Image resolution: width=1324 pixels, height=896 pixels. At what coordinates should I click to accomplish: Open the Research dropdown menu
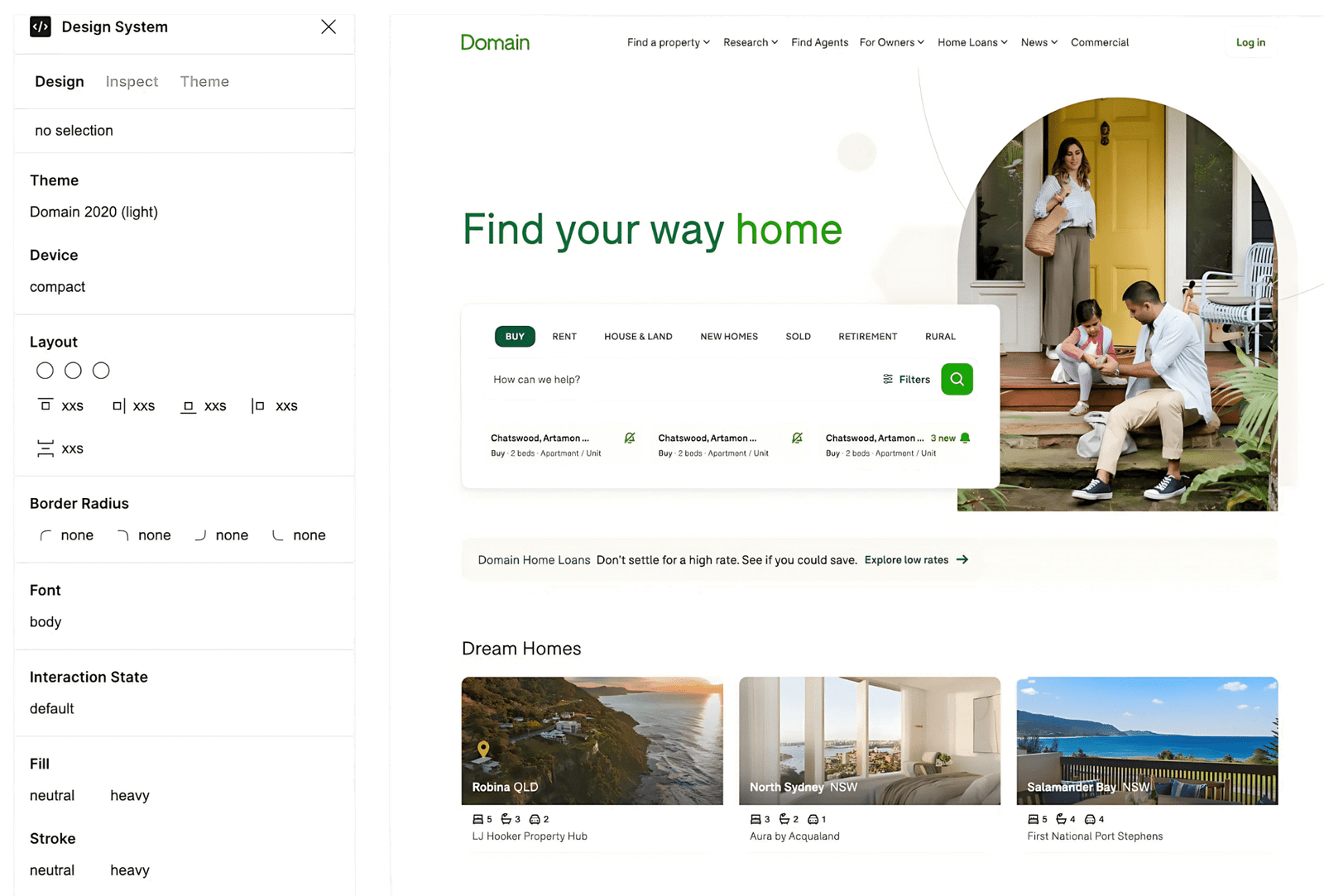click(750, 42)
